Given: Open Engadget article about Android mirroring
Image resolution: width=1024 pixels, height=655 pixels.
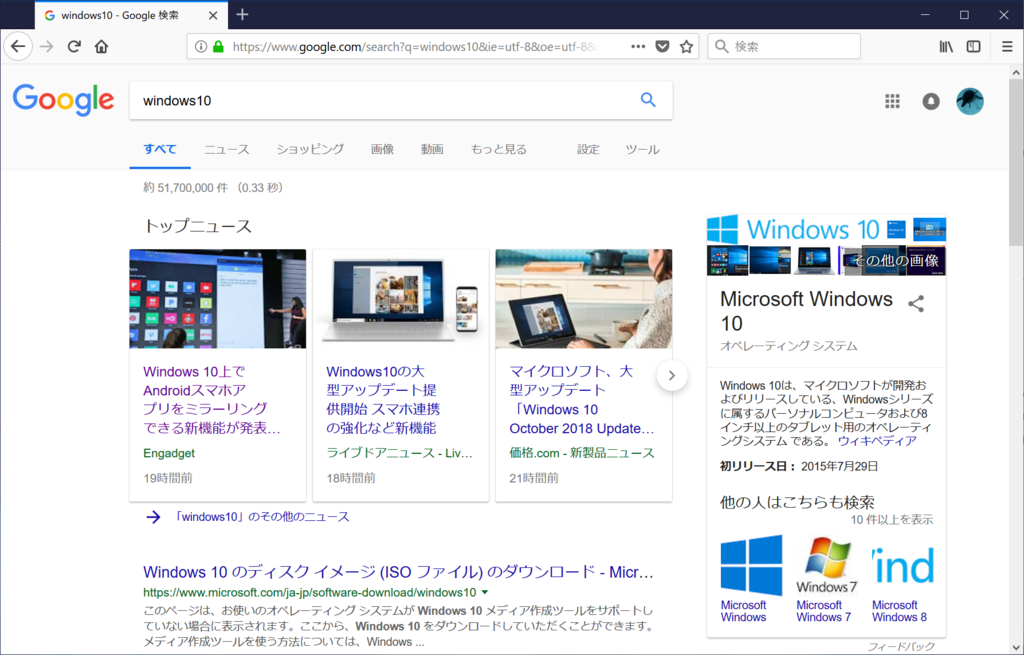Looking at the screenshot, I should (212, 400).
